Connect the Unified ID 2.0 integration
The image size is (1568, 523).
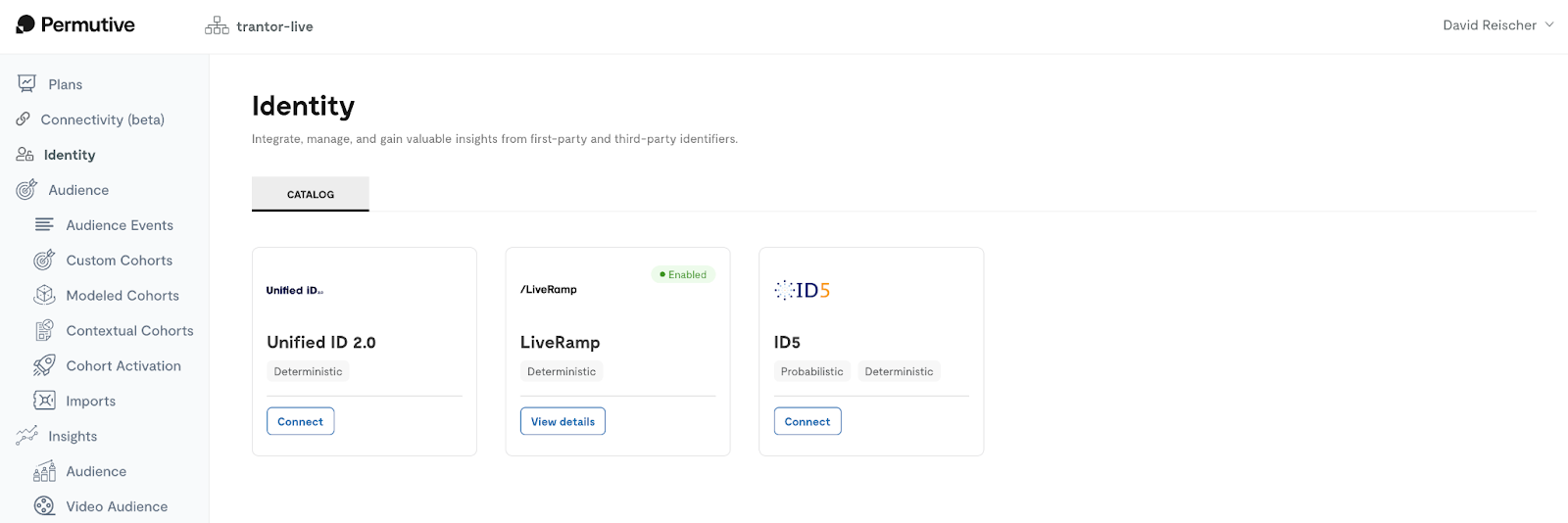click(x=300, y=421)
